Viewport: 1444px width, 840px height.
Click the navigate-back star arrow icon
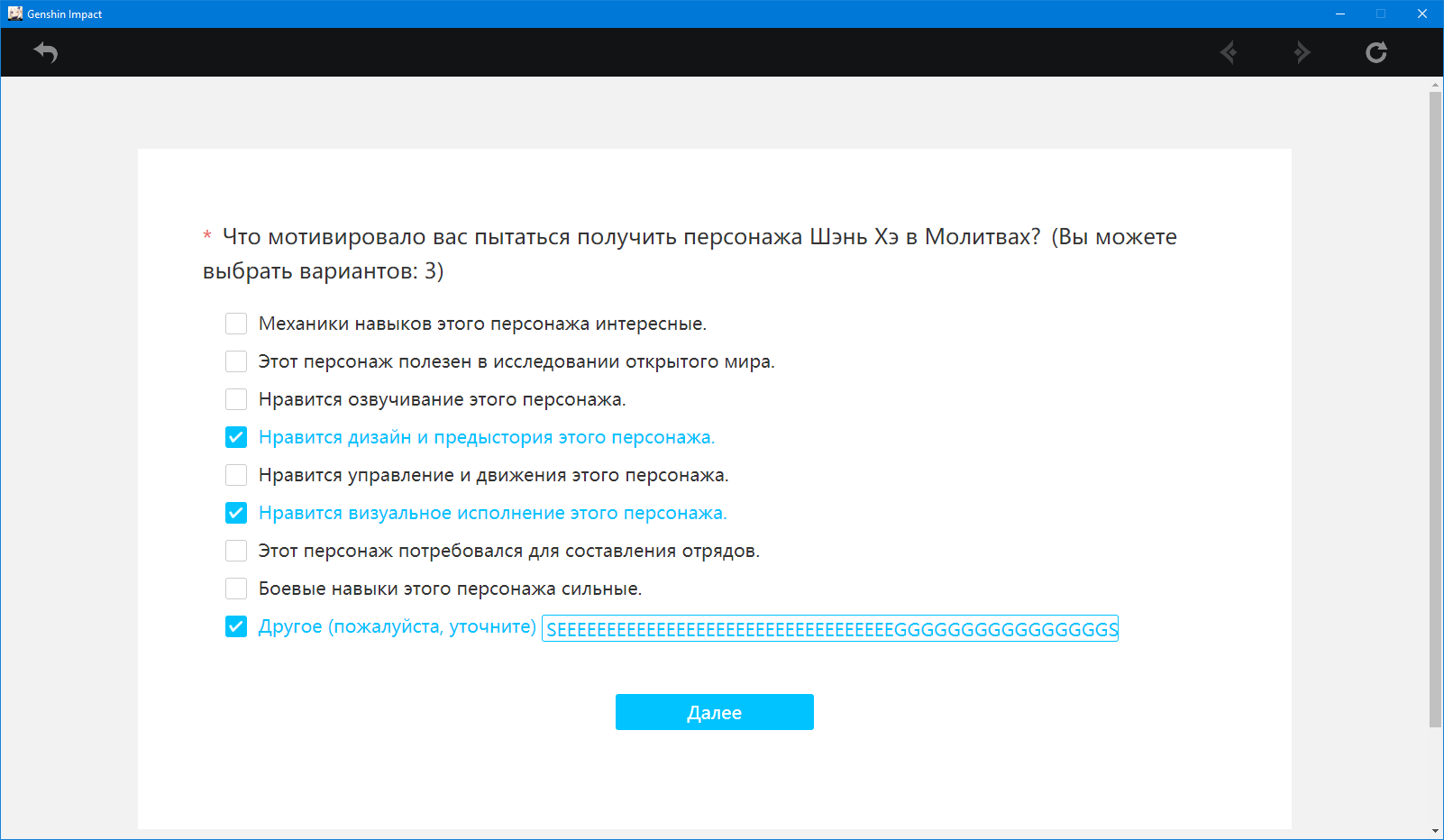[1229, 52]
